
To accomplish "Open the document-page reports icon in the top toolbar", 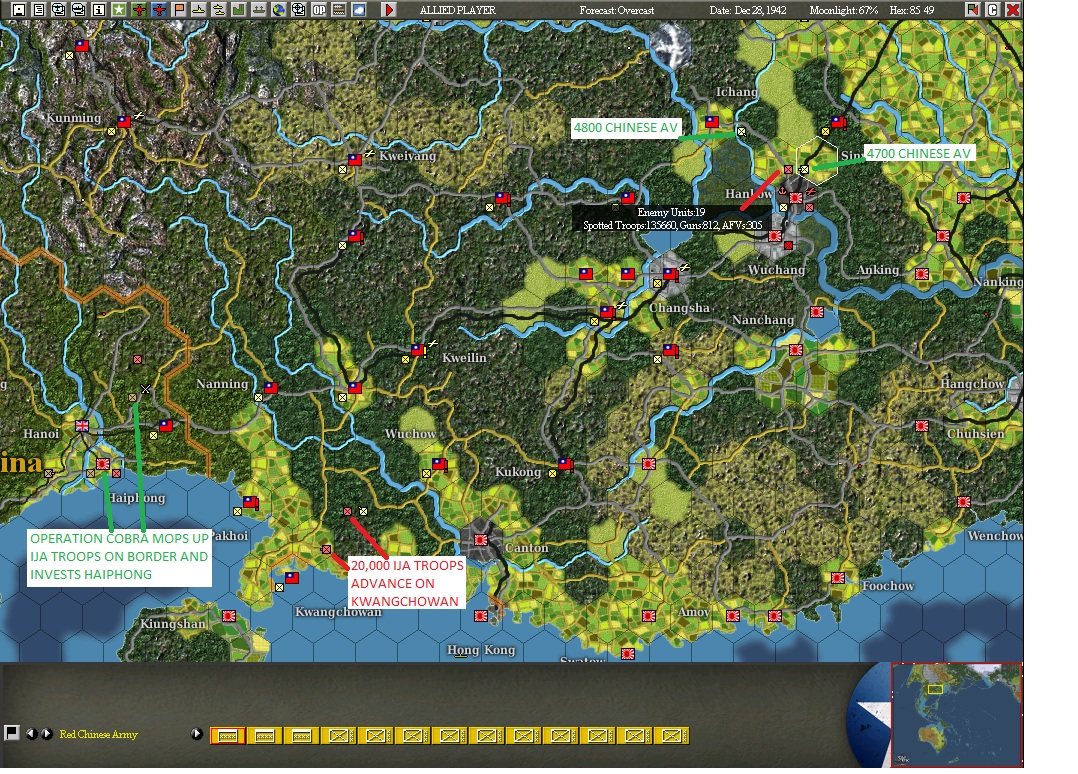I will (39, 10).
